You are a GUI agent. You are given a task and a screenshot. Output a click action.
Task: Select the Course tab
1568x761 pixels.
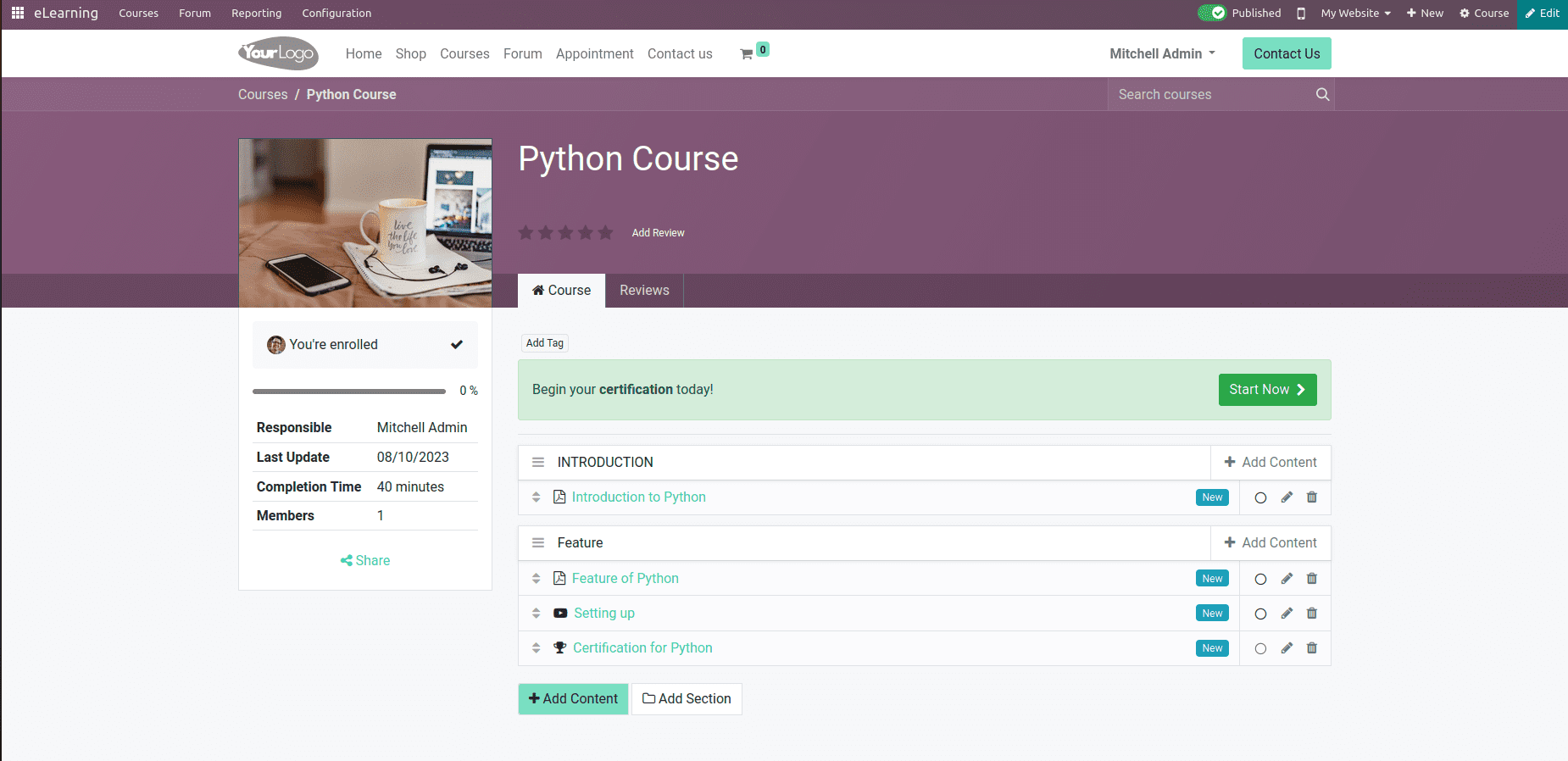point(561,291)
